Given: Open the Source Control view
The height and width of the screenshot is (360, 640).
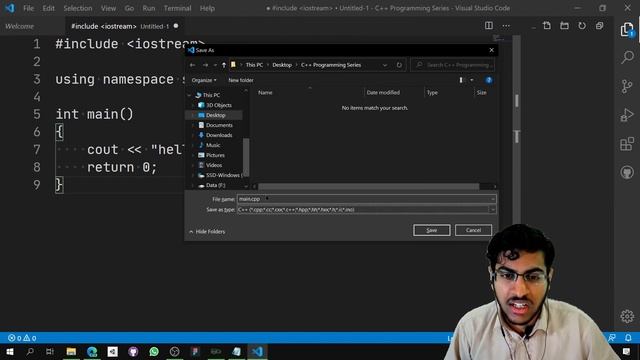Looking at the screenshot, I should tap(627, 86).
